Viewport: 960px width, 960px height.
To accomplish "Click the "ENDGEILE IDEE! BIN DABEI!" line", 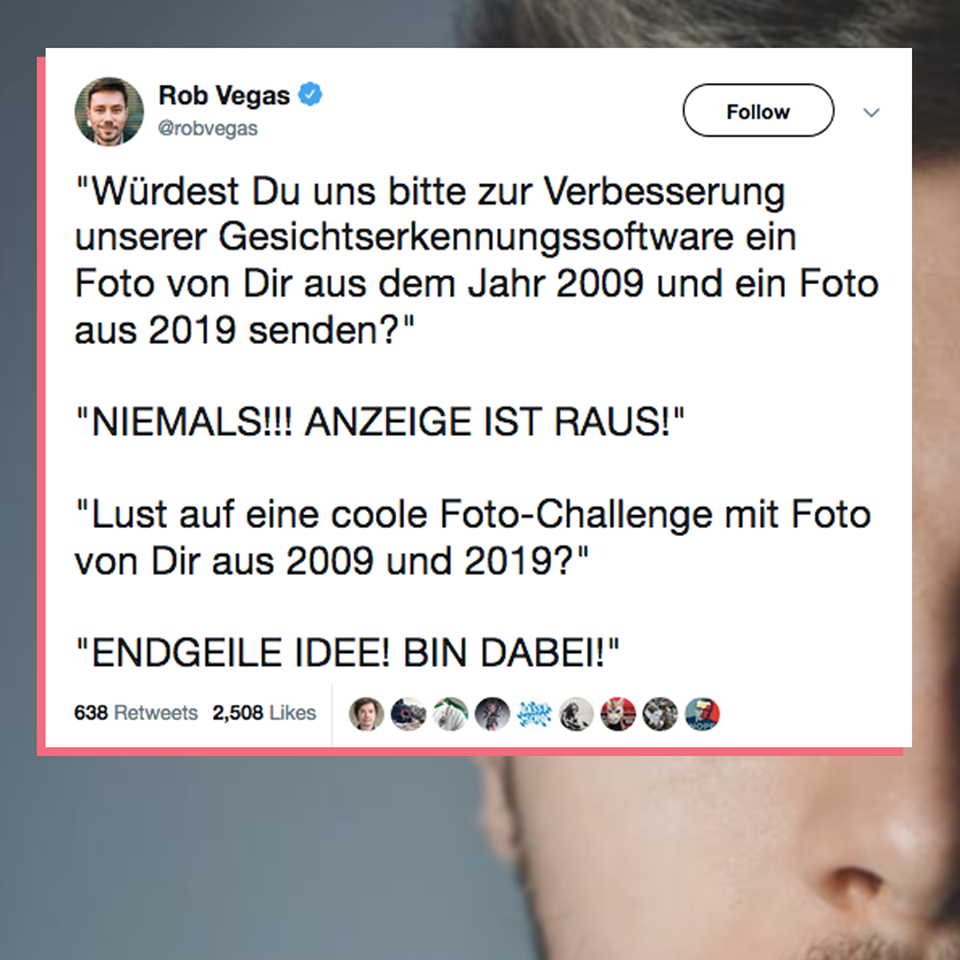I will coord(347,653).
